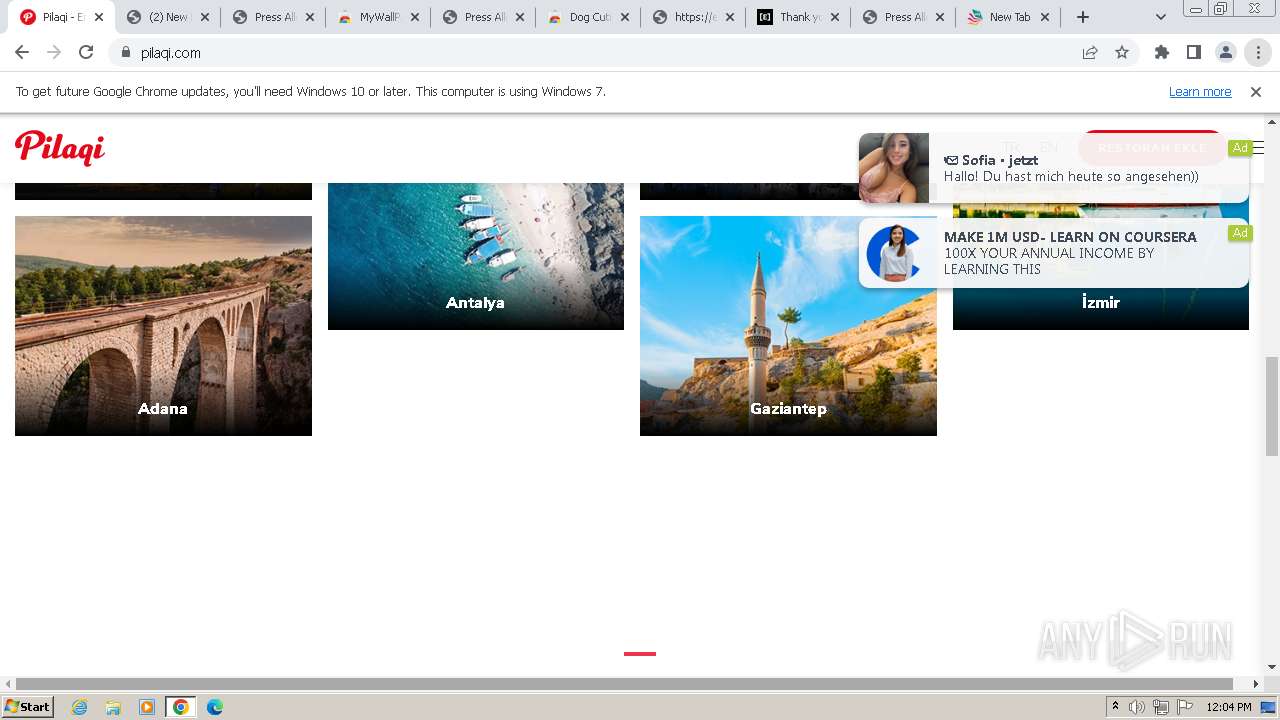Click the scroll right arrow
The image size is (1280, 720).
click(1257, 684)
